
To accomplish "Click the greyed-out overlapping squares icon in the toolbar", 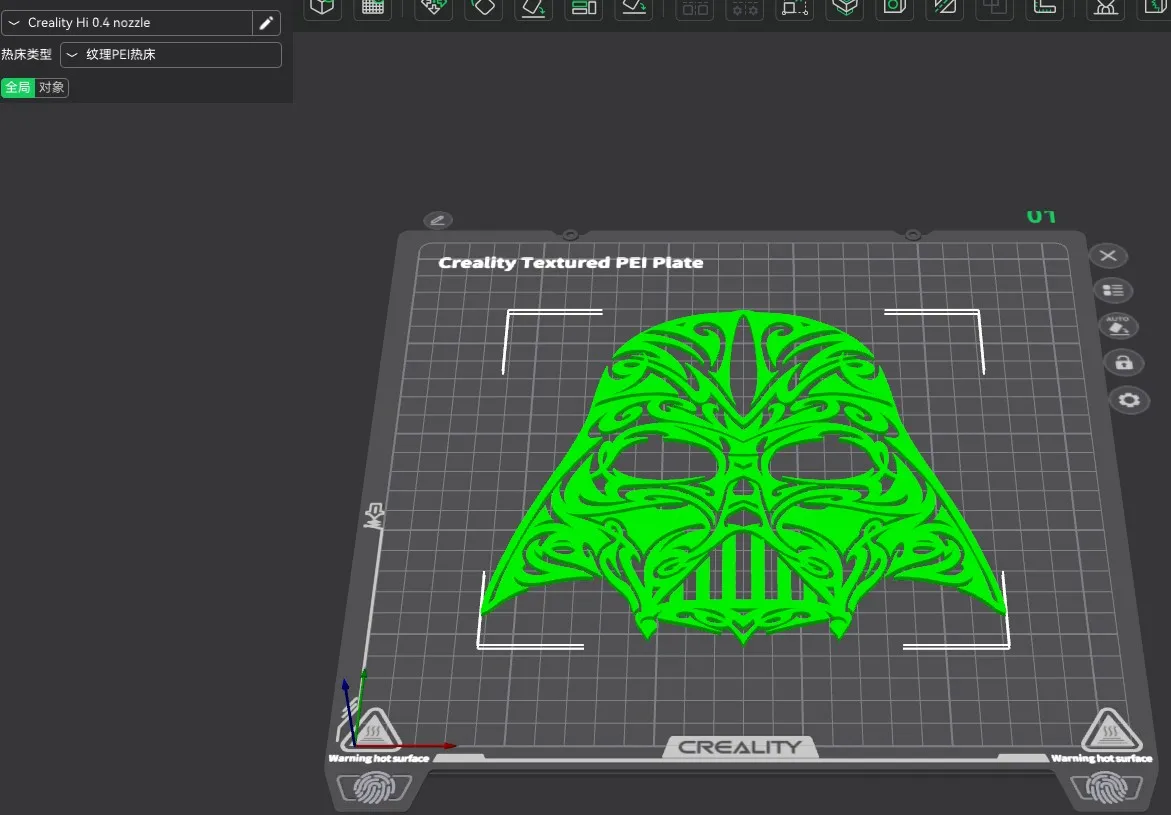I will click(x=995, y=8).
